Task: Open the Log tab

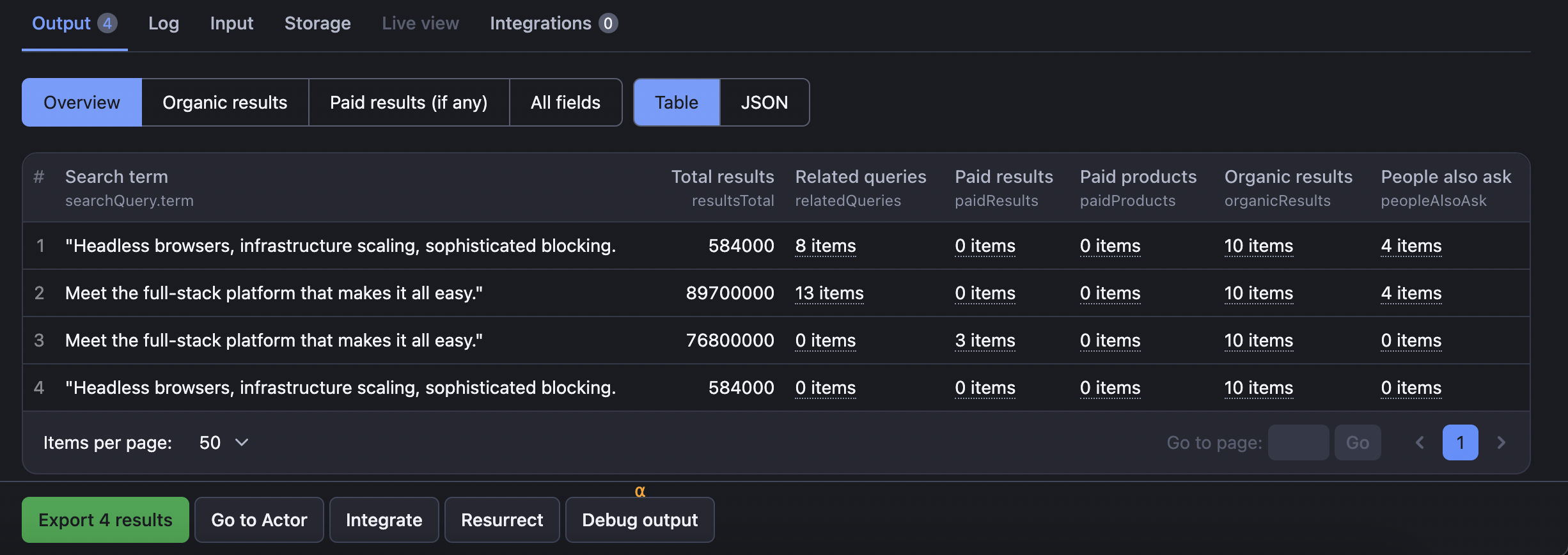Action: click(164, 24)
